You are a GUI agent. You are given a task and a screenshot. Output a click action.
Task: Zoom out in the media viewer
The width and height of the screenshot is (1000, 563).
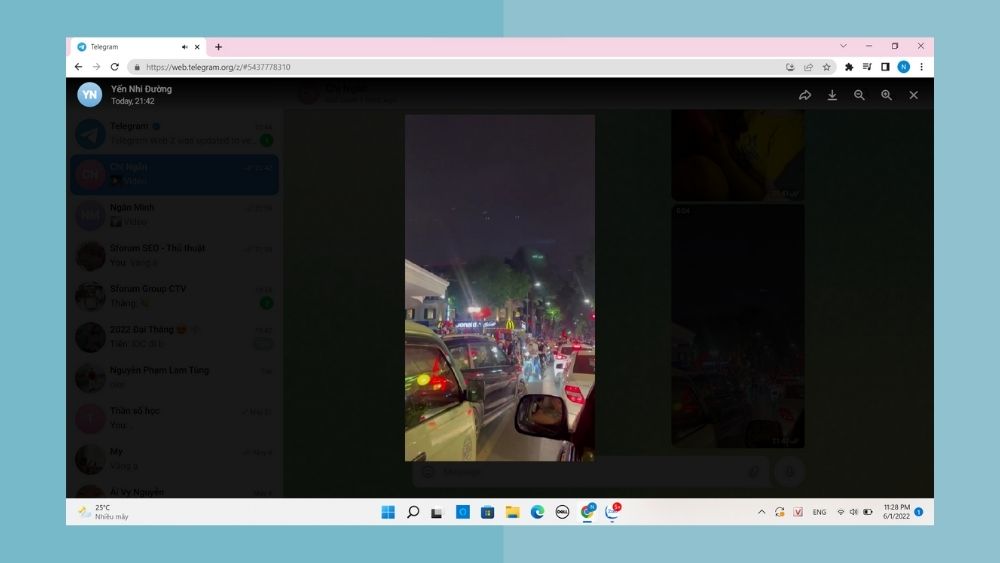(x=859, y=95)
